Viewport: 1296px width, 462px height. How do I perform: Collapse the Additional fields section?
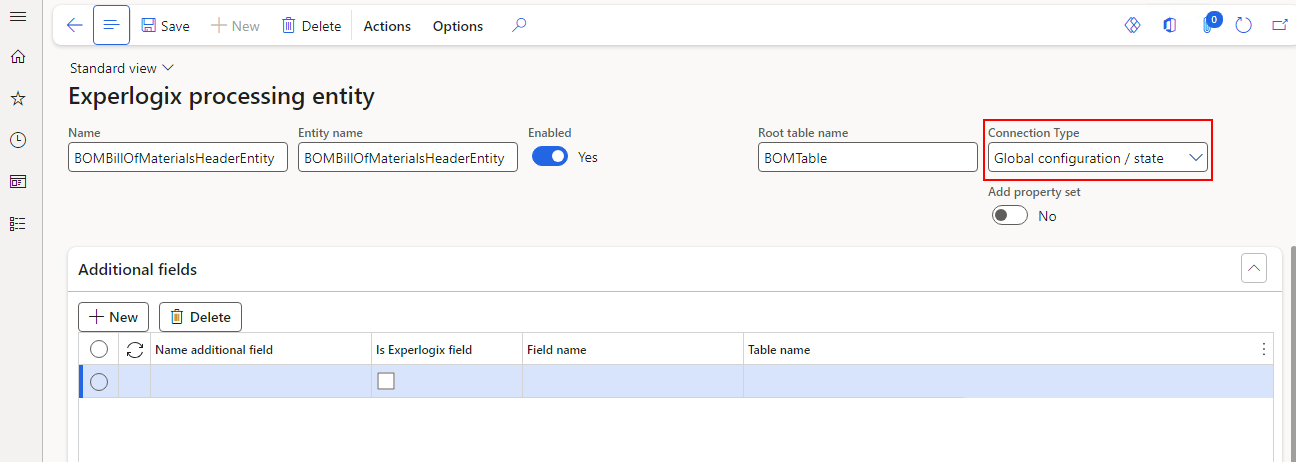tap(1254, 268)
